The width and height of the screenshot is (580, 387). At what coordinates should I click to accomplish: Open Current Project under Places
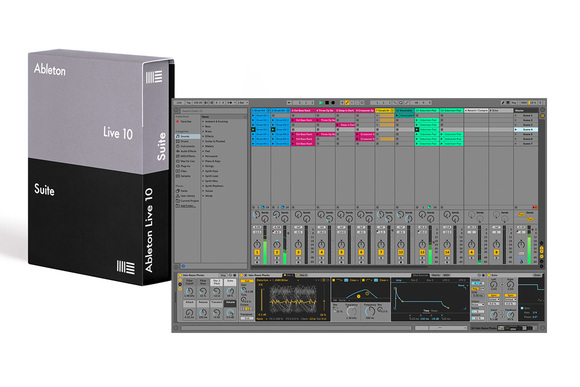click(x=188, y=201)
